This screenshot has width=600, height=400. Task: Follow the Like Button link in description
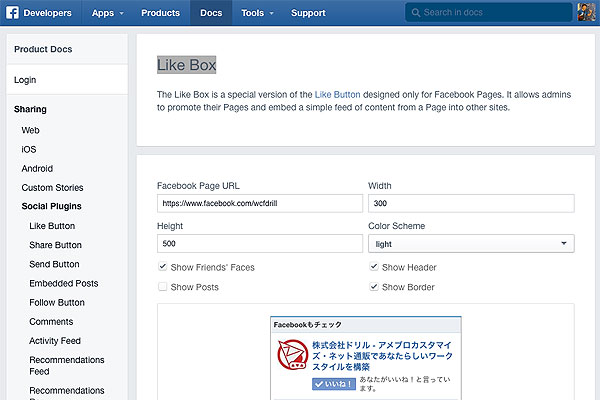click(x=337, y=95)
